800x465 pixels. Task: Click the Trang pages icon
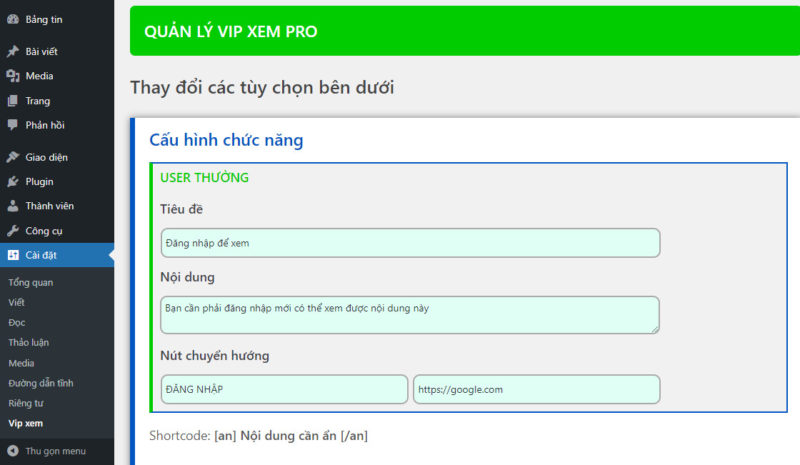13,101
